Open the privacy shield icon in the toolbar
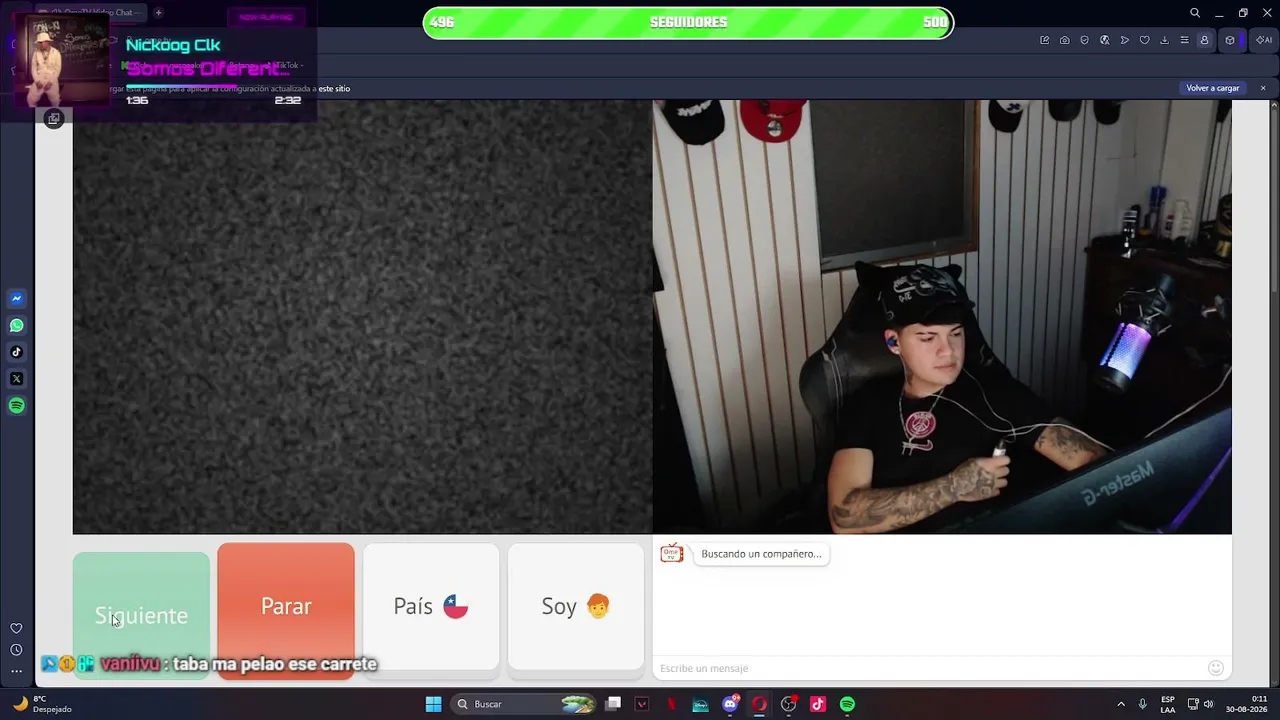This screenshot has width=1280, height=720. [x=1085, y=40]
